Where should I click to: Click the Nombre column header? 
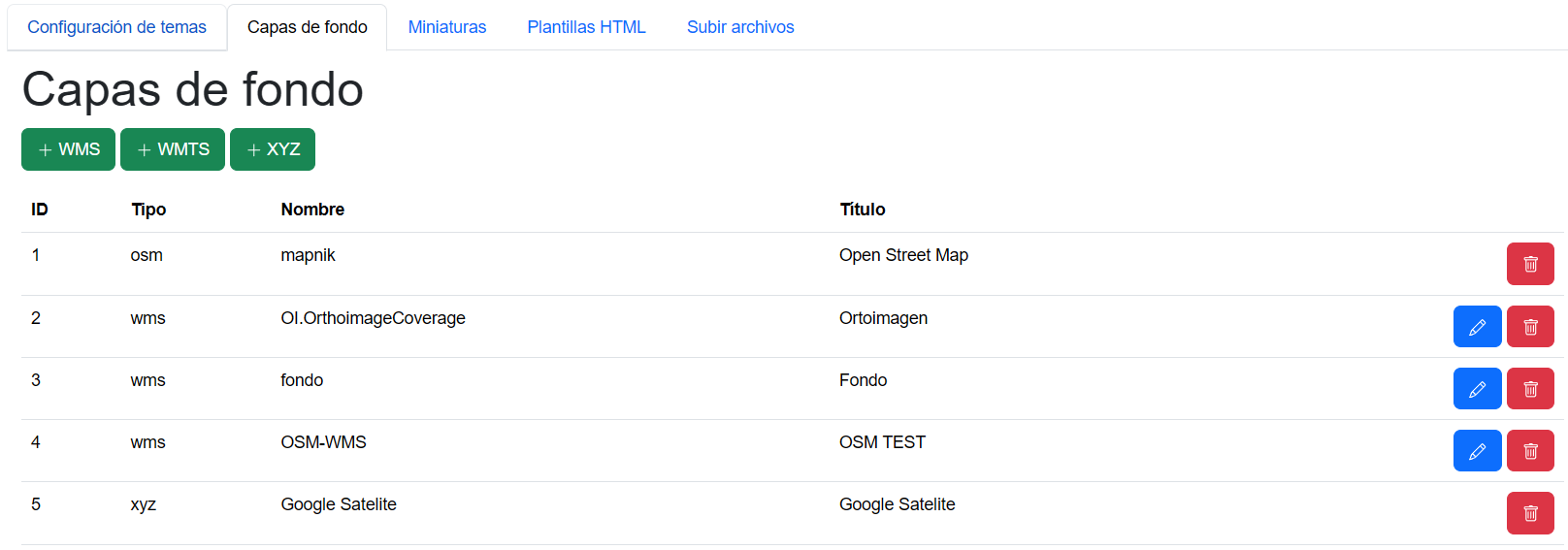pyautogui.click(x=312, y=210)
